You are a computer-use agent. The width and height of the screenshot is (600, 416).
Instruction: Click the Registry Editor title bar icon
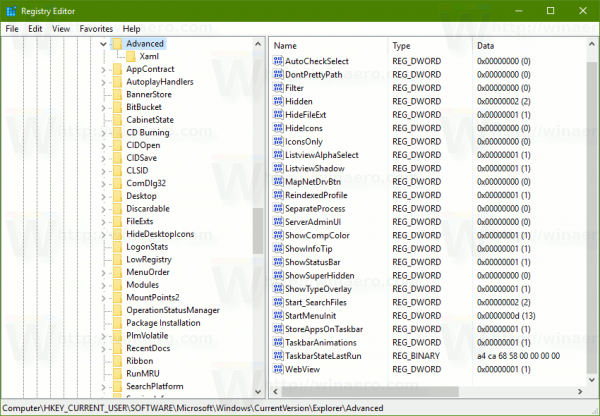(11, 11)
